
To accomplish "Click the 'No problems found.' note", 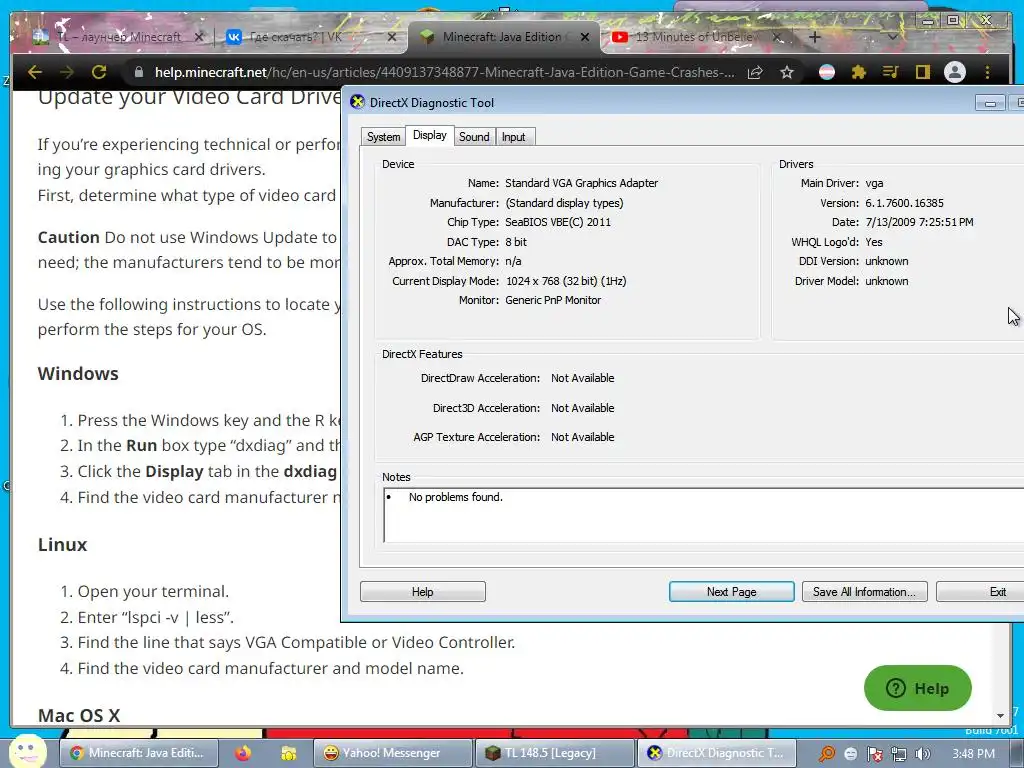I will tap(456, 497).
